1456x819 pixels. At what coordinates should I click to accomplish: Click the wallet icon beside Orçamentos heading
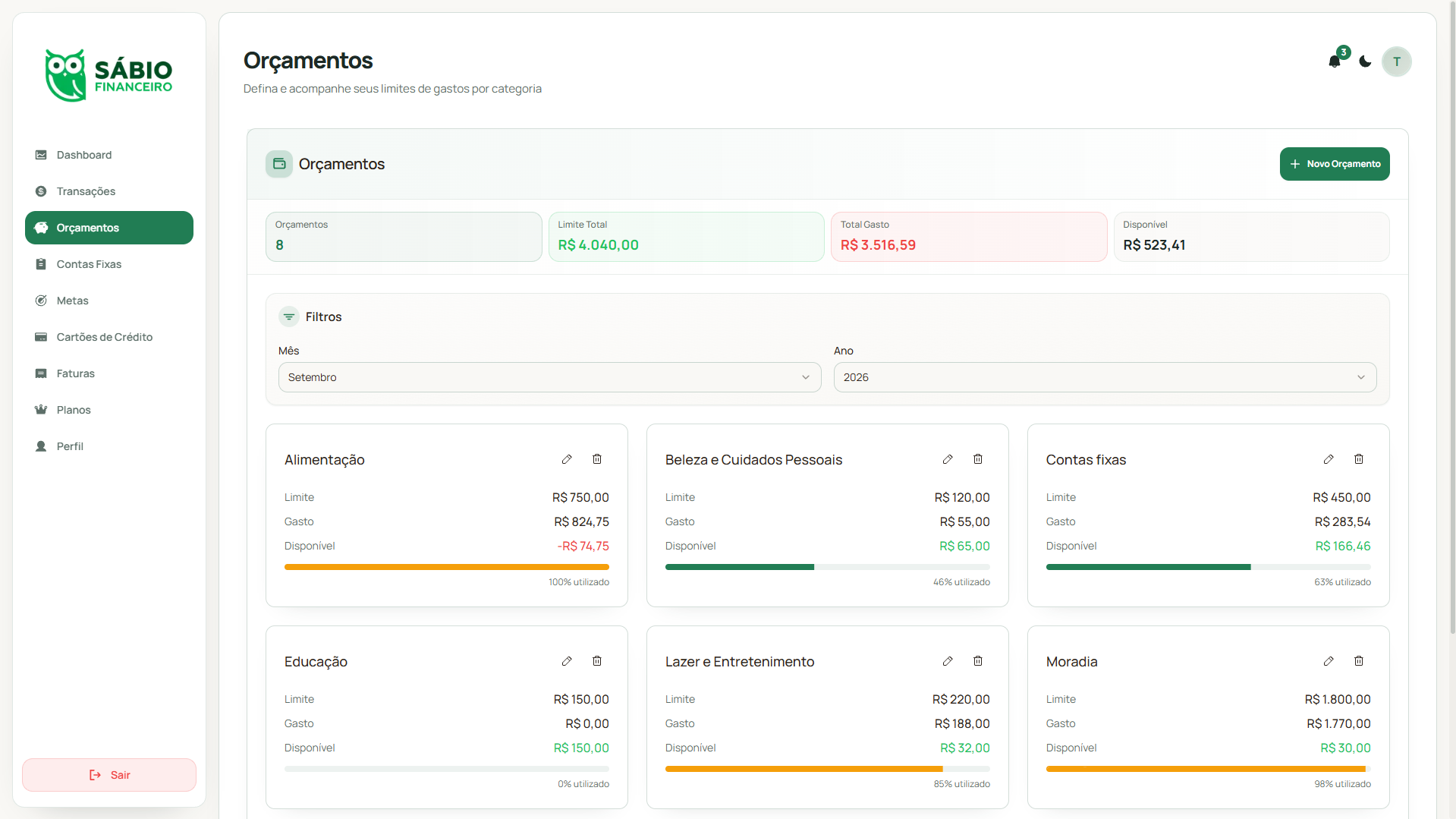pos(279,164)
